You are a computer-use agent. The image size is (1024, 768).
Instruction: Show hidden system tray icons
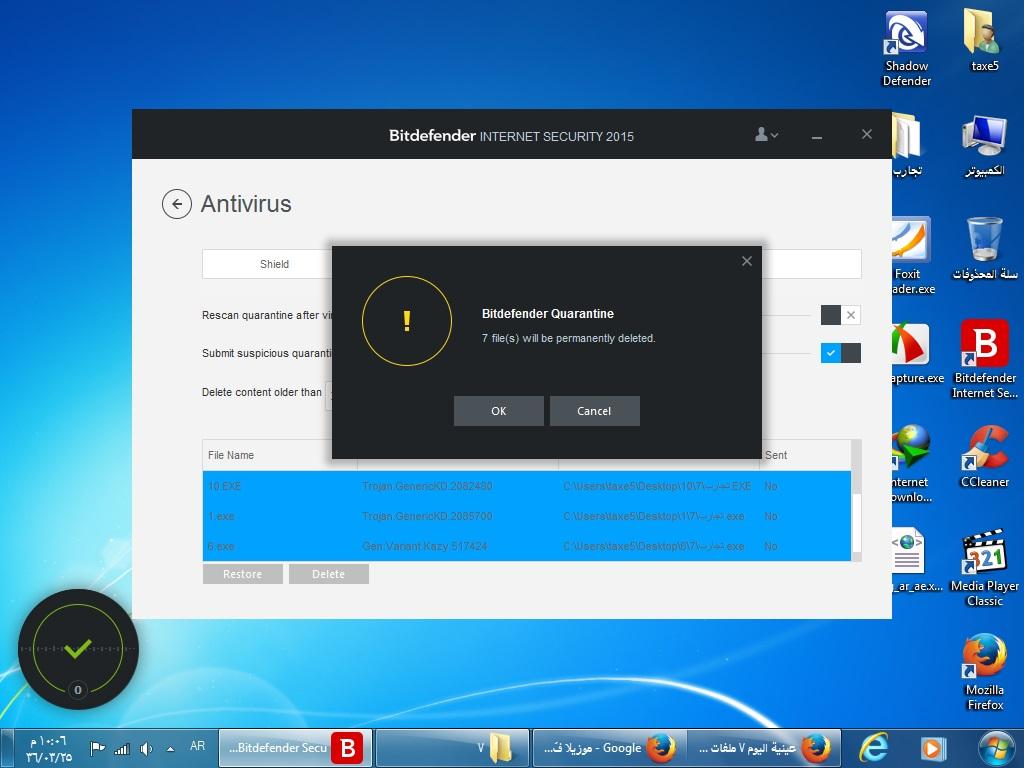170,748
